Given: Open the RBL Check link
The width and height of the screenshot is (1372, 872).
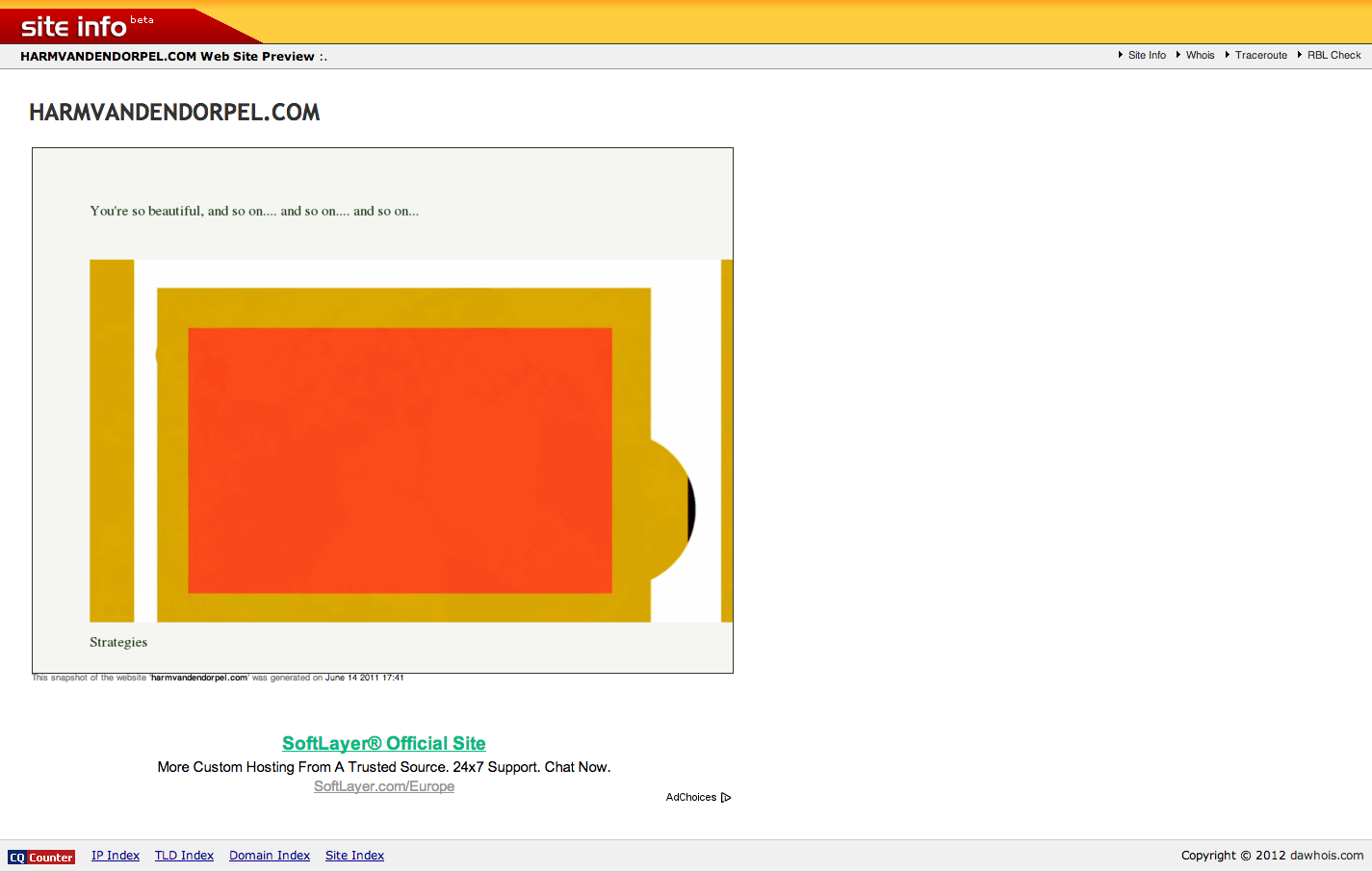Looking at the screenshot, I should click(1333, 56).
